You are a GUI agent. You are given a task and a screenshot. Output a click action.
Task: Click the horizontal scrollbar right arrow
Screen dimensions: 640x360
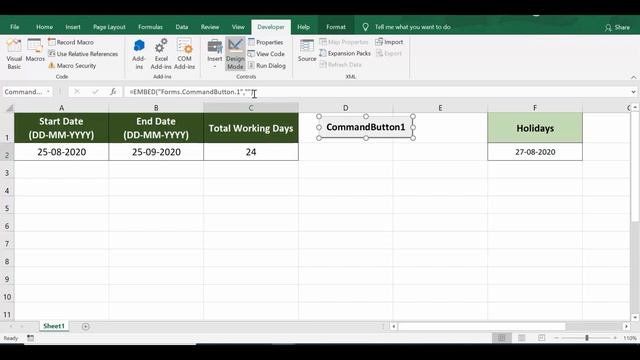pos(626,326)
